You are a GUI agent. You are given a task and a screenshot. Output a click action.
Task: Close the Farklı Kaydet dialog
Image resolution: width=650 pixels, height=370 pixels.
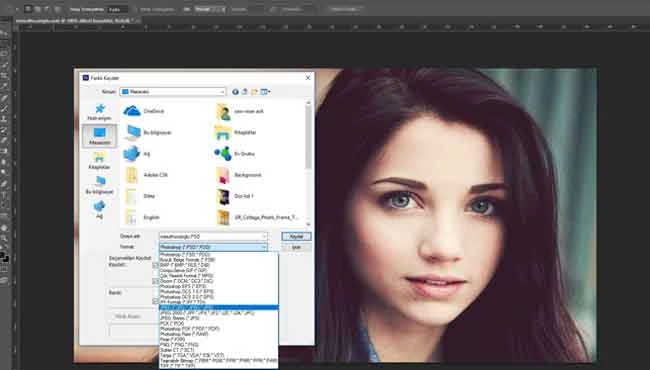[x=308, y=78]
